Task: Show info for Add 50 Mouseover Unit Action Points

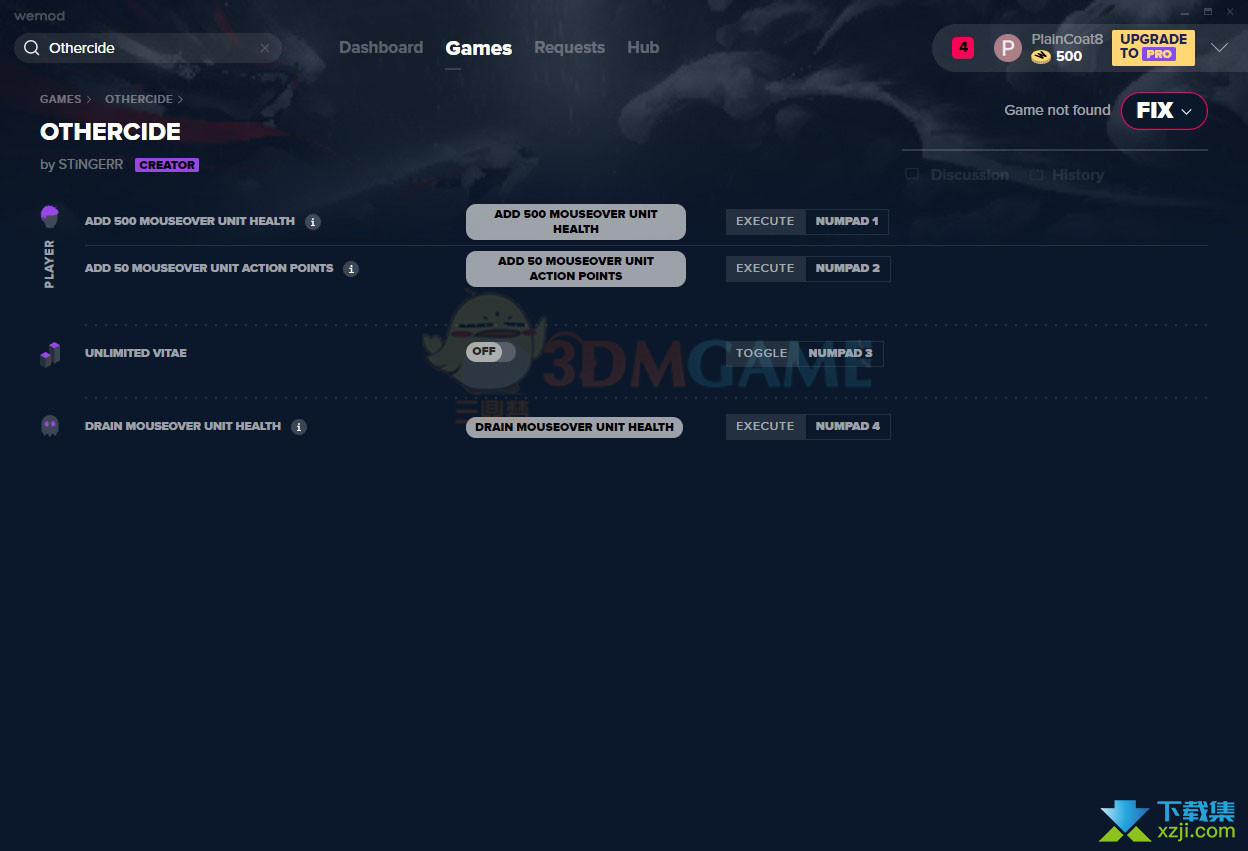Action: click(x=351, y=269)
